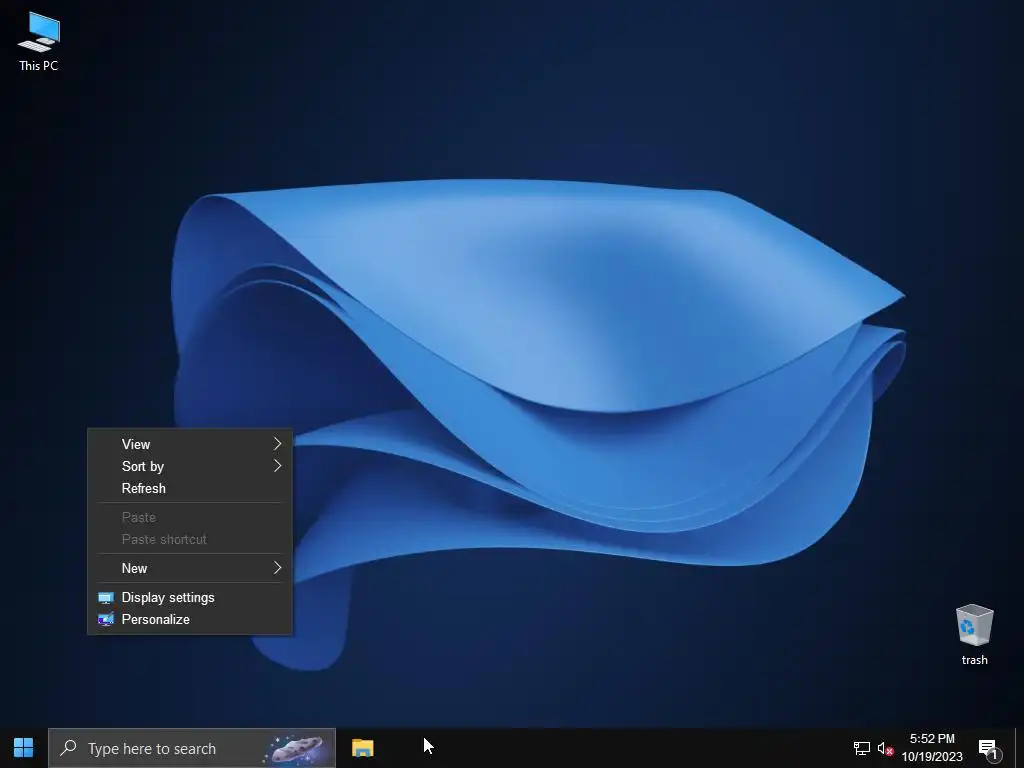Click the Personalize icon in context menu
This screenshot has width=1024, height=768.
(106, 619)
